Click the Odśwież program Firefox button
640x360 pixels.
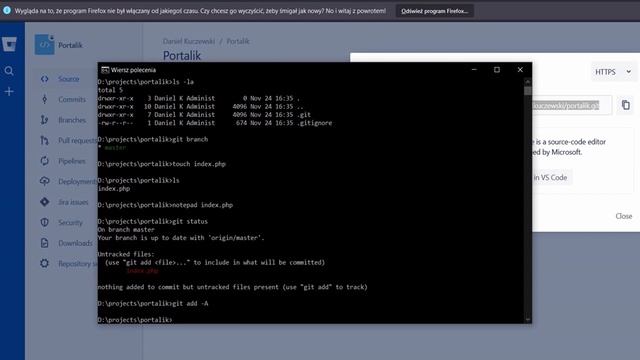click(435, 11)
